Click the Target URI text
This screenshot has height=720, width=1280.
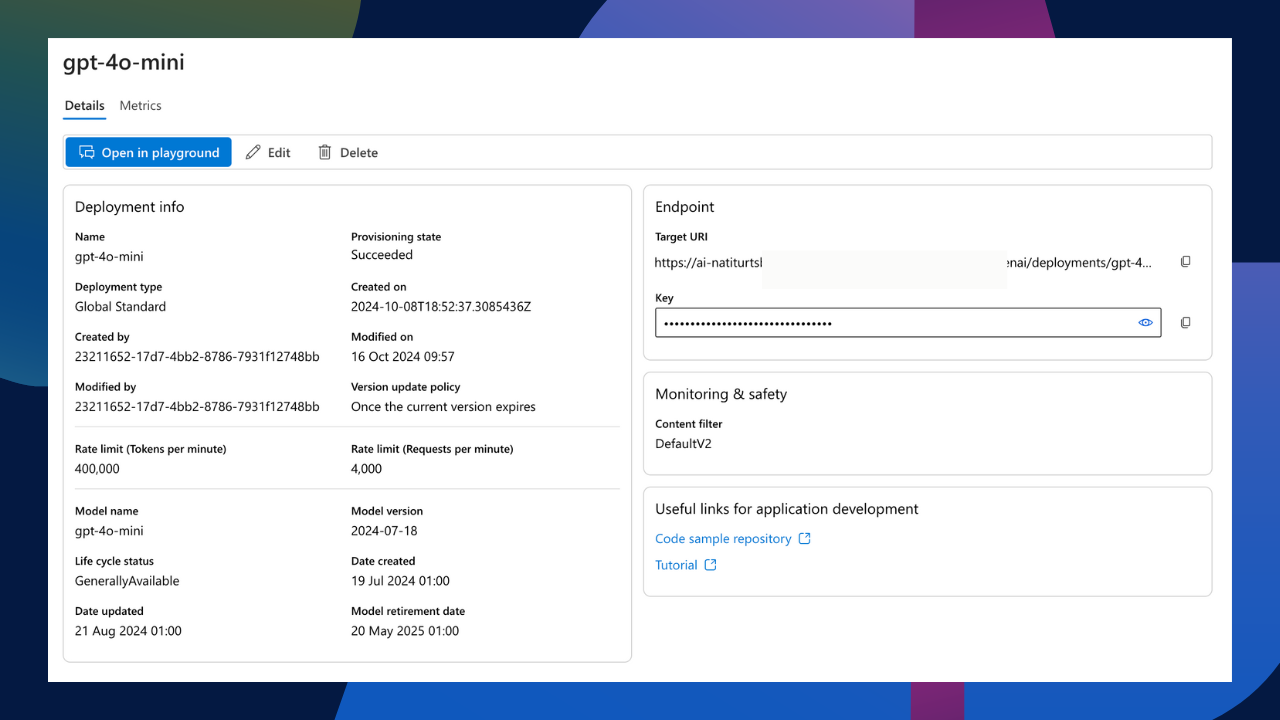click(x=903, y=263)
